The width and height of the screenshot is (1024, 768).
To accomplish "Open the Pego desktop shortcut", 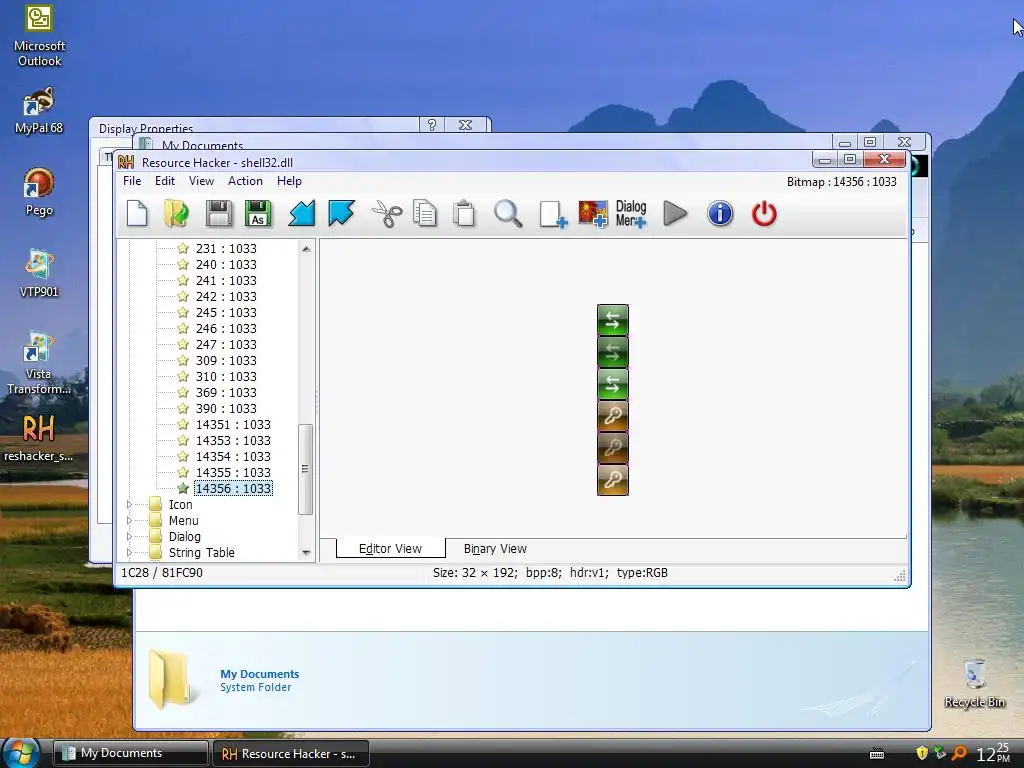I will tap(39, 192).
